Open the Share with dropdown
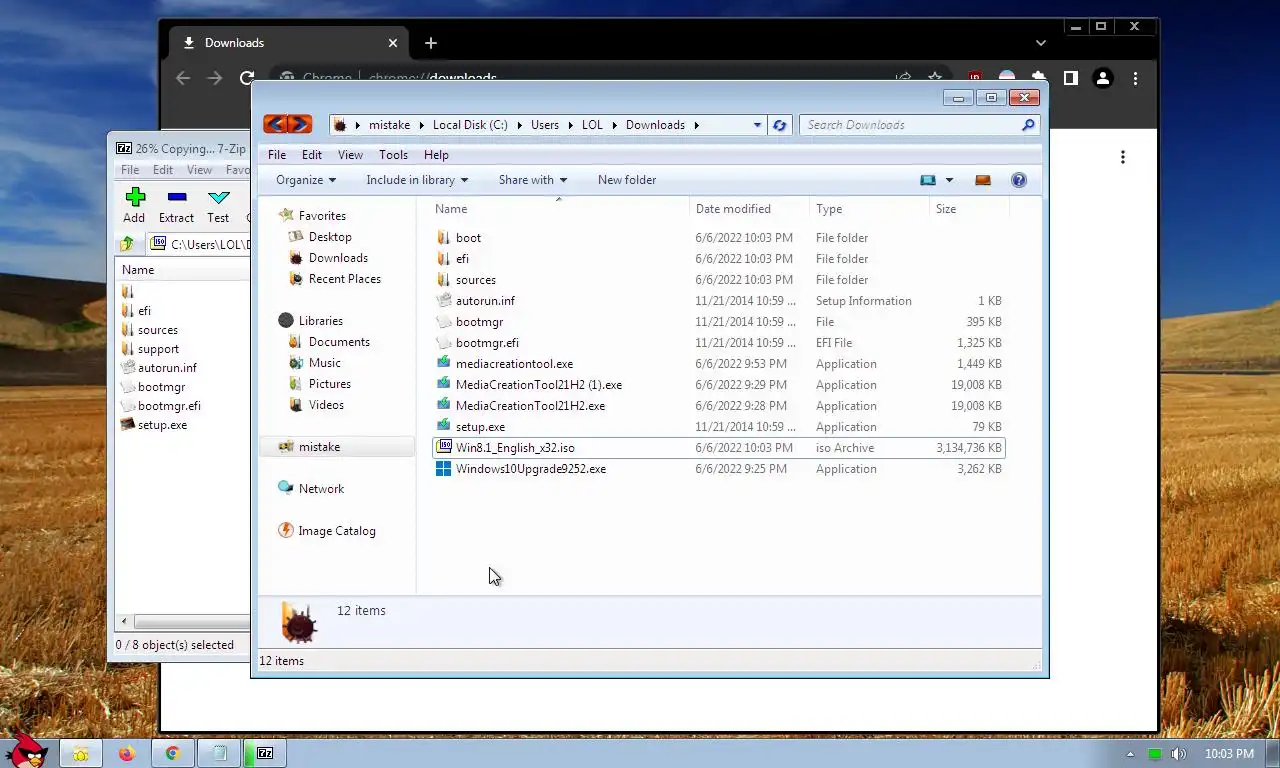This screenshot has width=1280, height=768. tap(533, 180)
